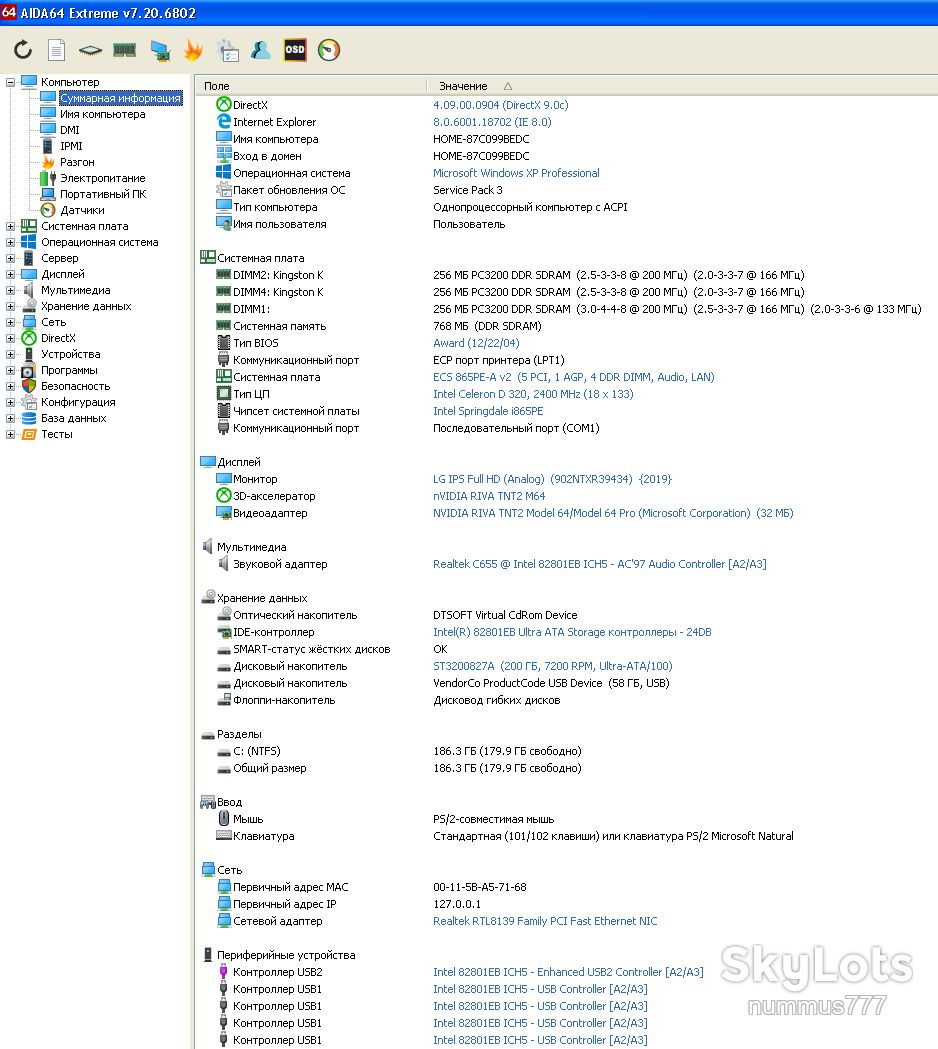
Task: Click the green memory module toolbar icon
Action: pyautogui.click(x=124, y=50)
